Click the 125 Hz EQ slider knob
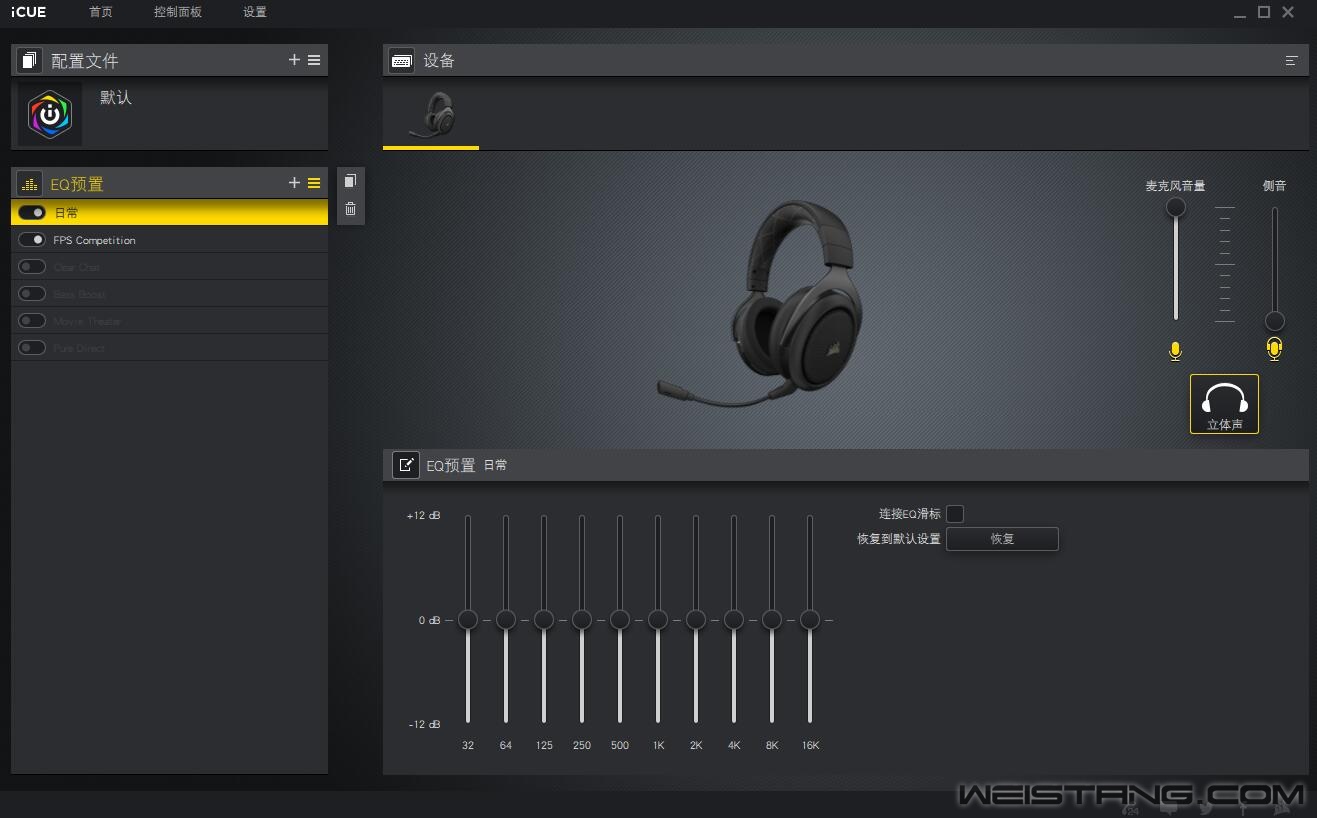The width and height of the screenshot is (1317, 818). (x=544, y=620)
